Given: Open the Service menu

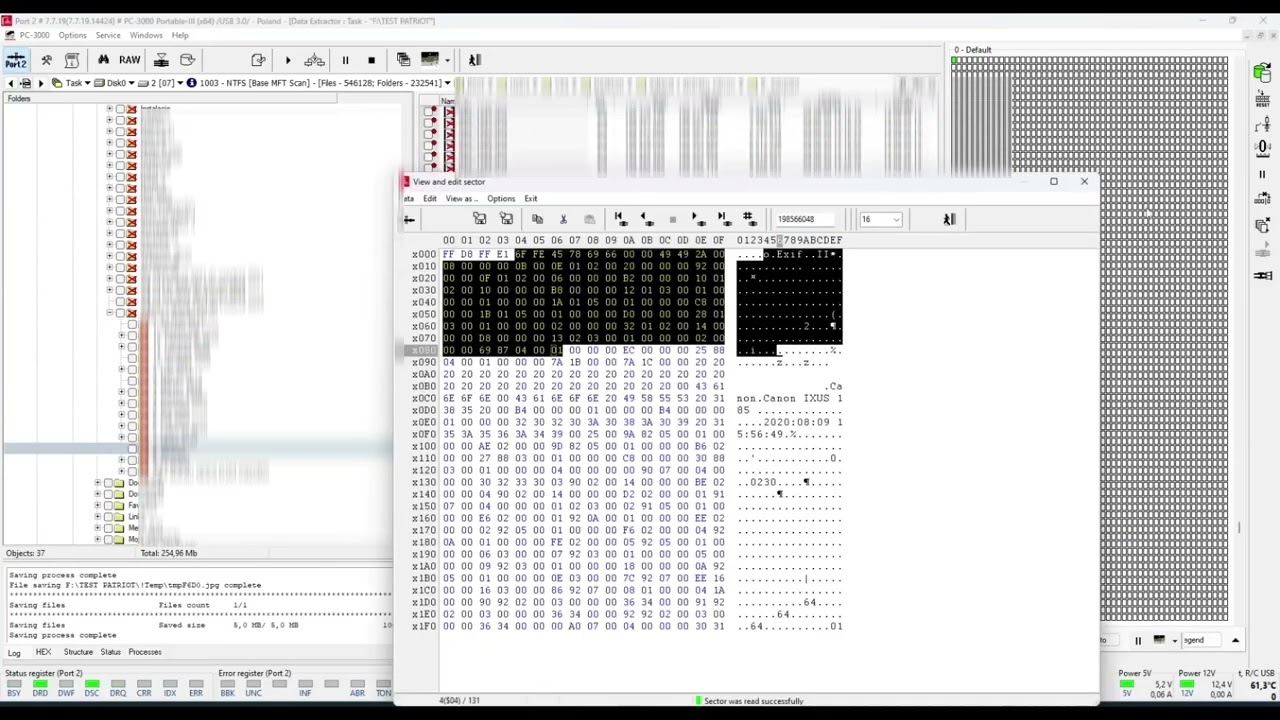Looking at the screenshot, I should [x=108, y=35].
